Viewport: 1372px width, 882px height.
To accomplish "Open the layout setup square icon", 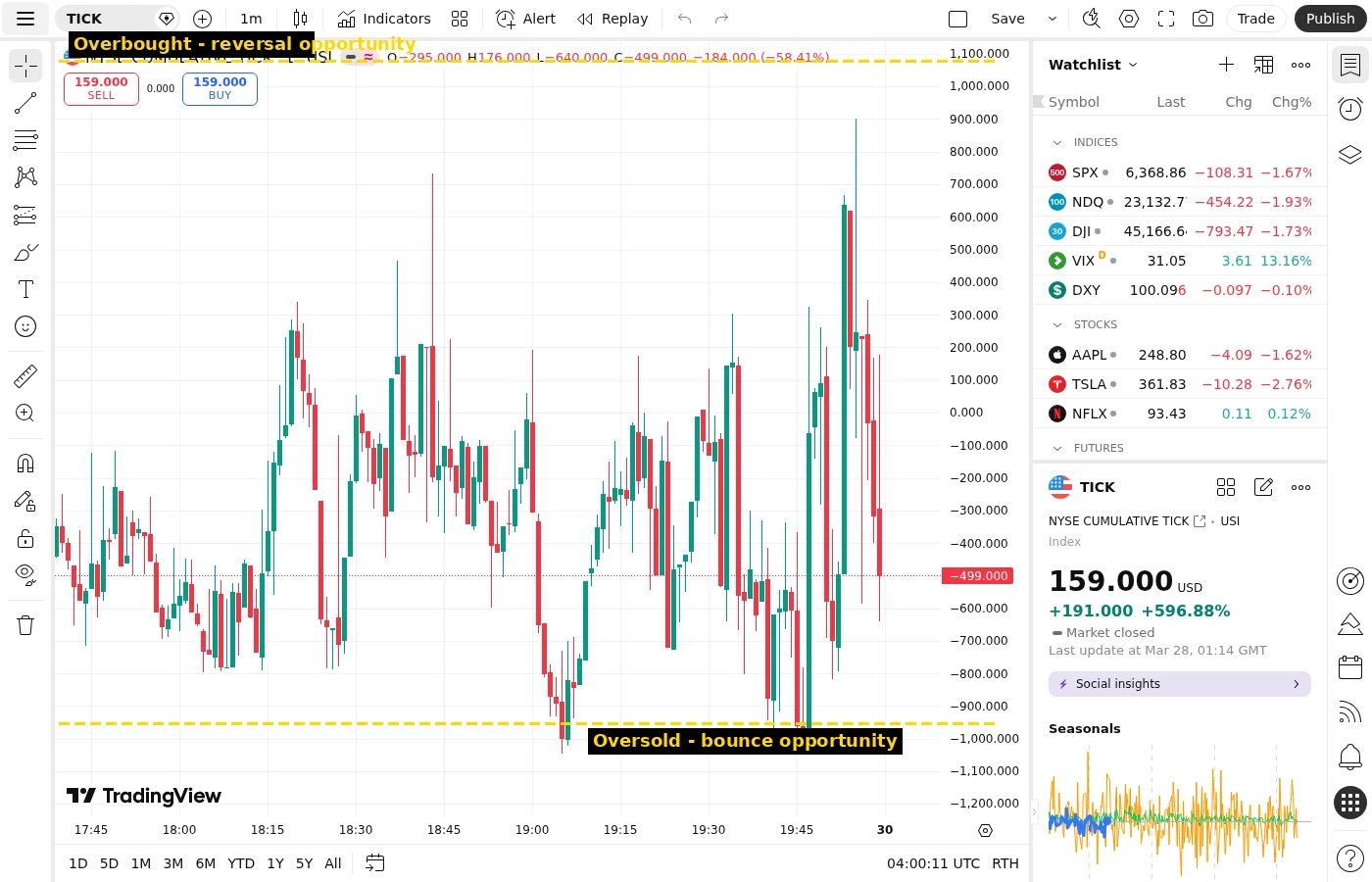I will pyautogui.click(x=958, y=19).
